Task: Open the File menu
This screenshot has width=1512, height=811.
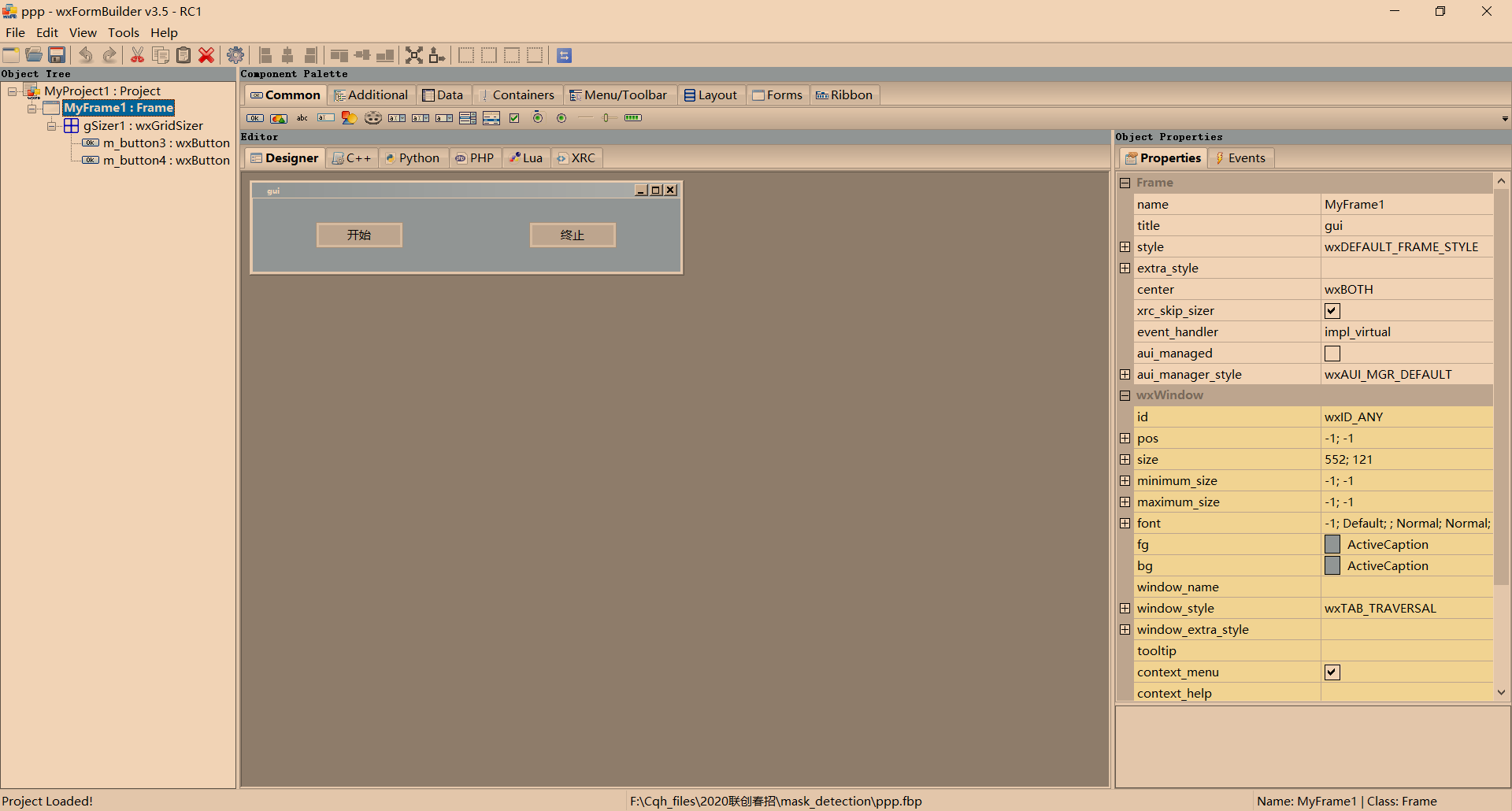Action: tap(15, 32)
